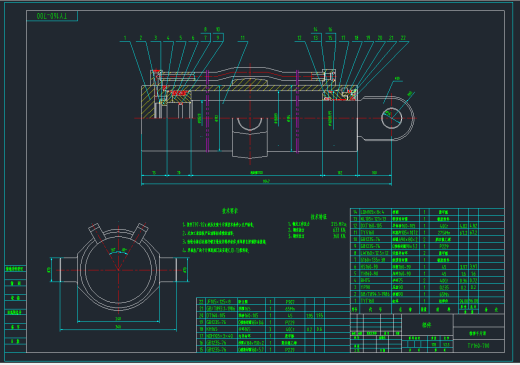Select the left magenta vertical section line
Image resolution: width=520 pixels, height=365 pixels.
pyautogui.click(x=207, y=111)
